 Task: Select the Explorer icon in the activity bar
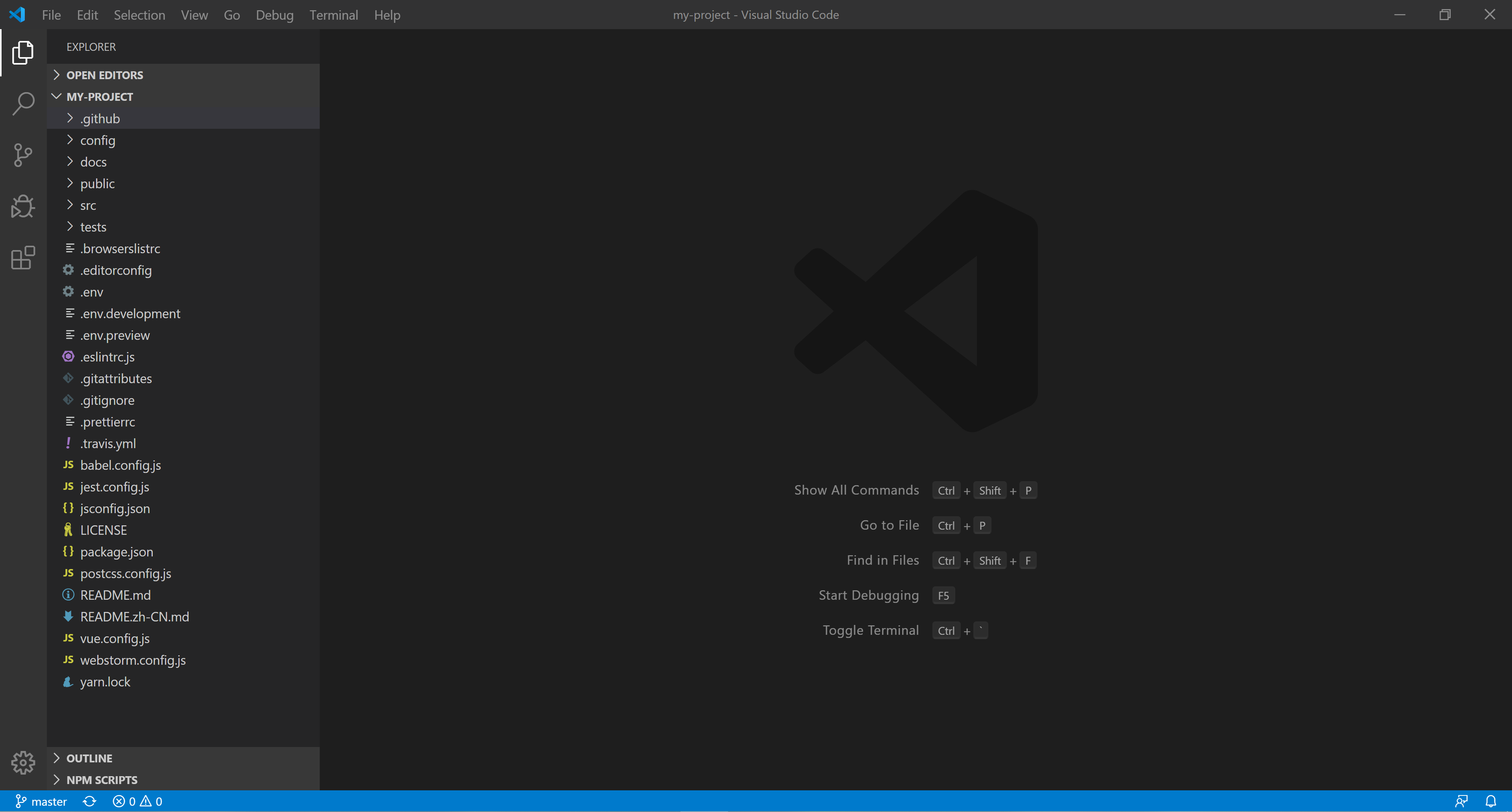point(22,52)
